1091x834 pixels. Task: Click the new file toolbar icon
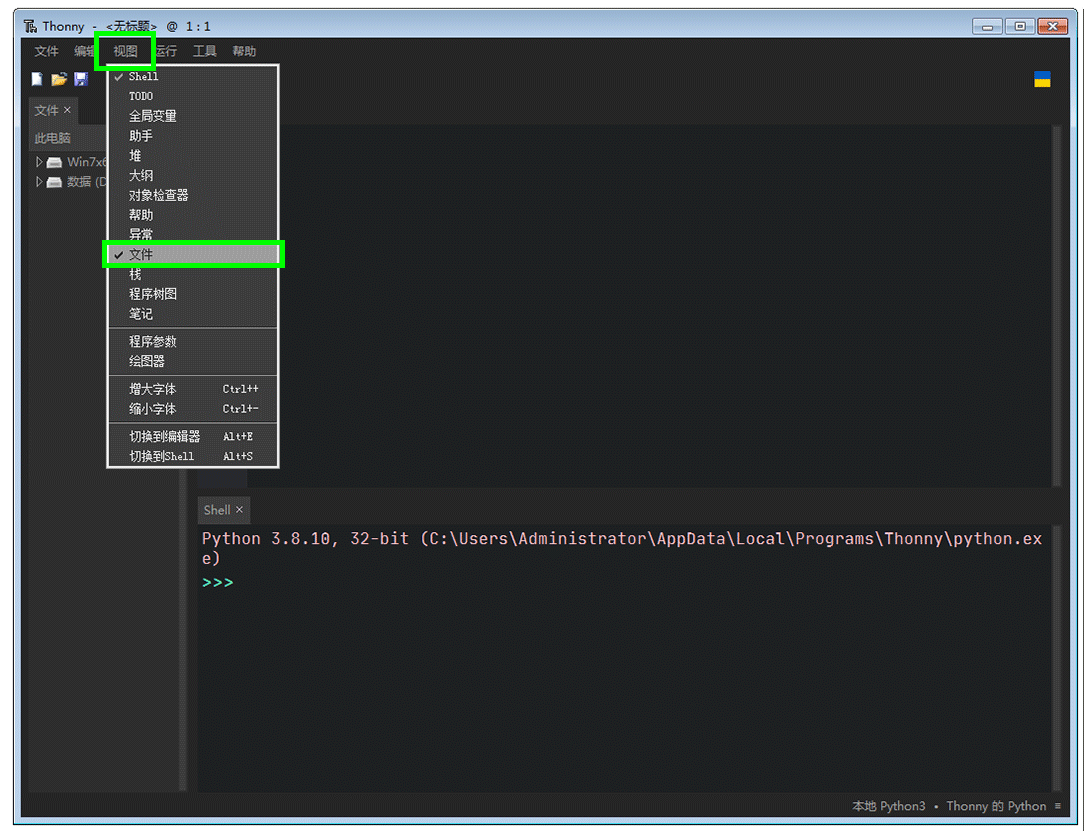pos(37,79)
